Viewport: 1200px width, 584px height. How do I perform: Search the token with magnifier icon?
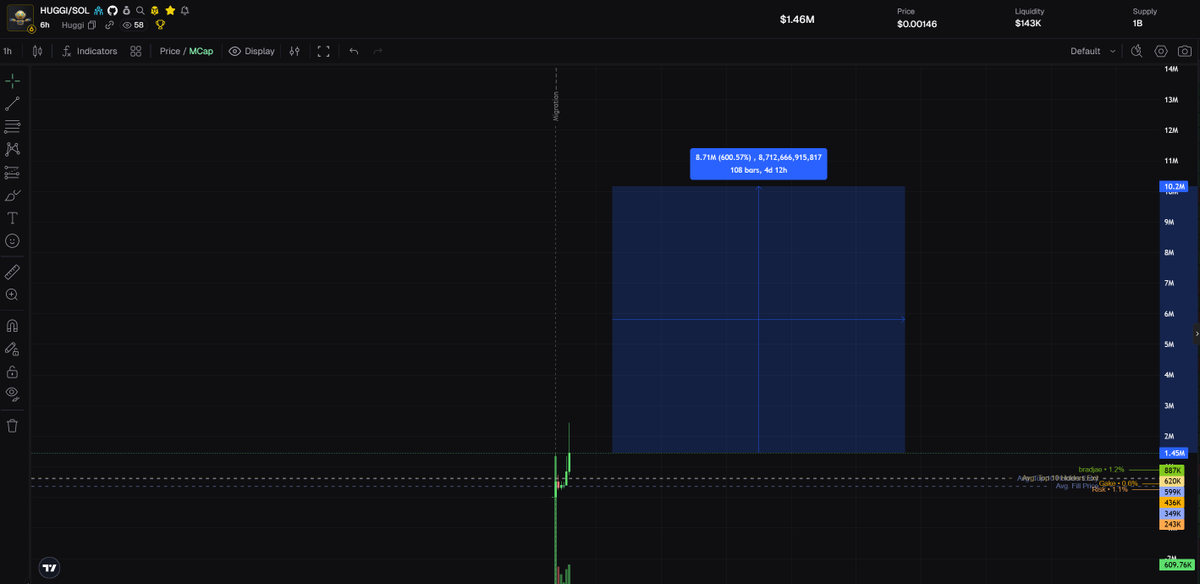click(x=140, y=10)
